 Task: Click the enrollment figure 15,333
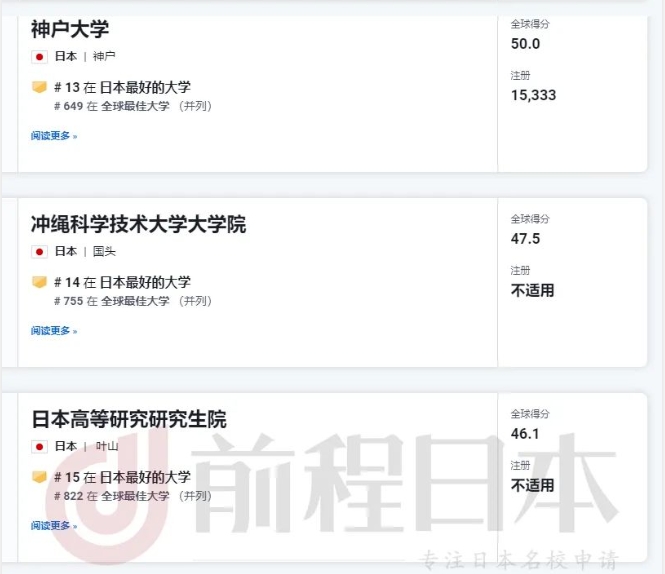(534, 95)
